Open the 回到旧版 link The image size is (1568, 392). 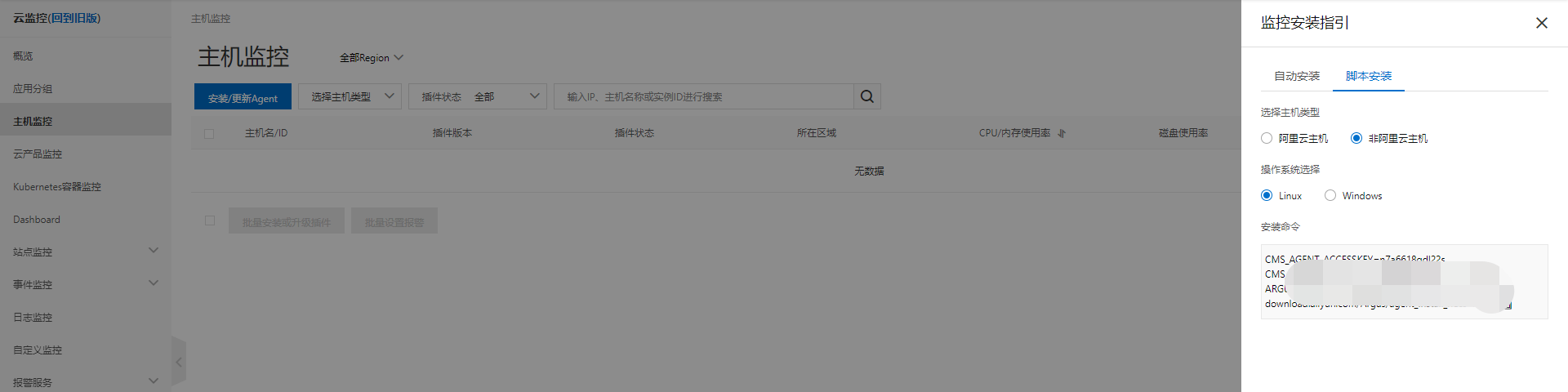click(74, 18)
